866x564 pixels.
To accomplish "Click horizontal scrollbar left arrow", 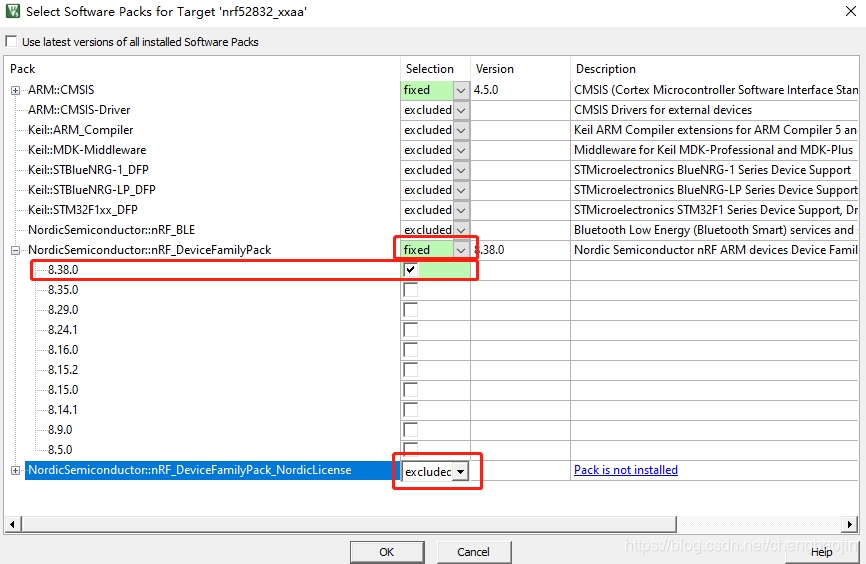I will (13, 524).
